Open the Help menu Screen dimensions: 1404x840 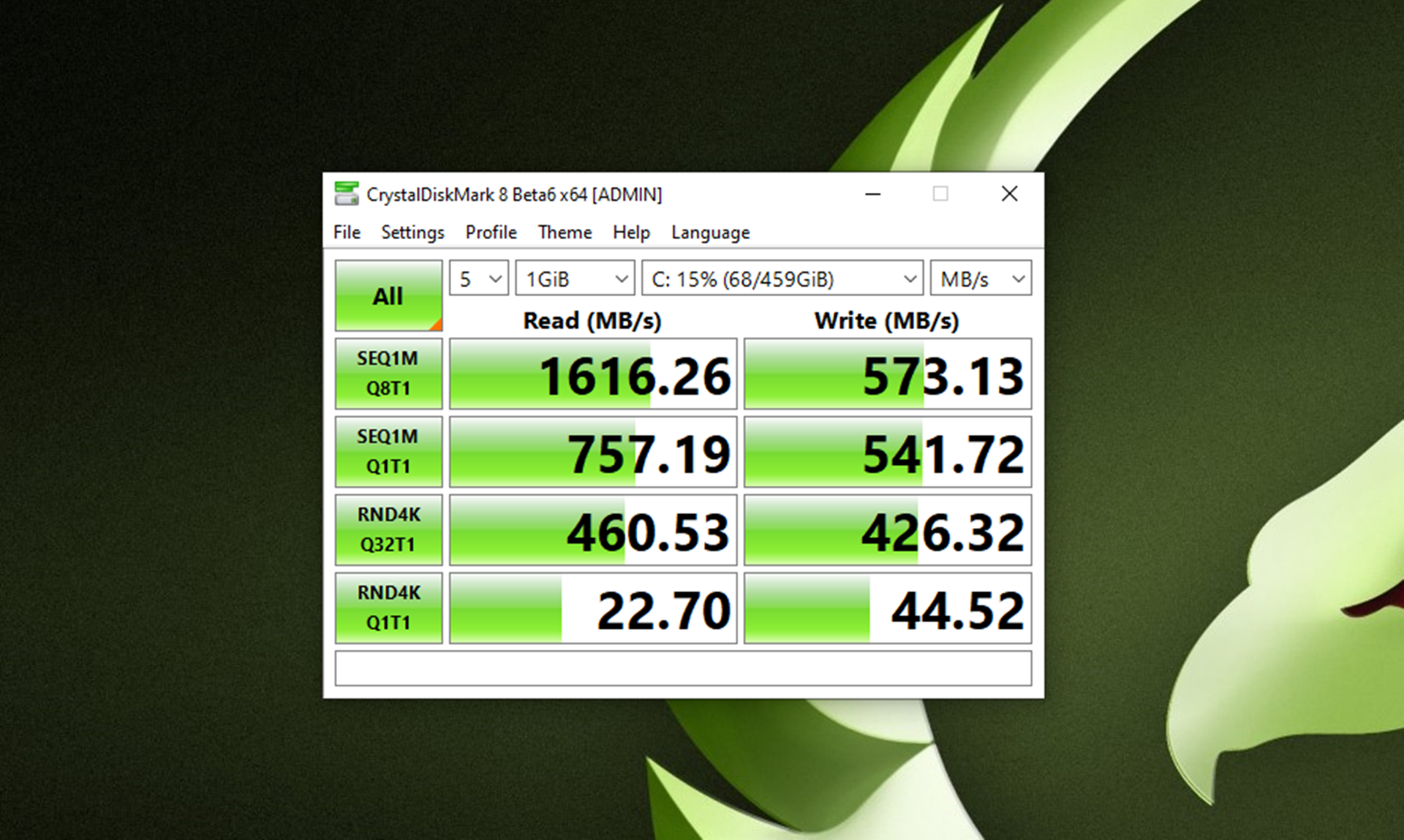click(631, 232)
